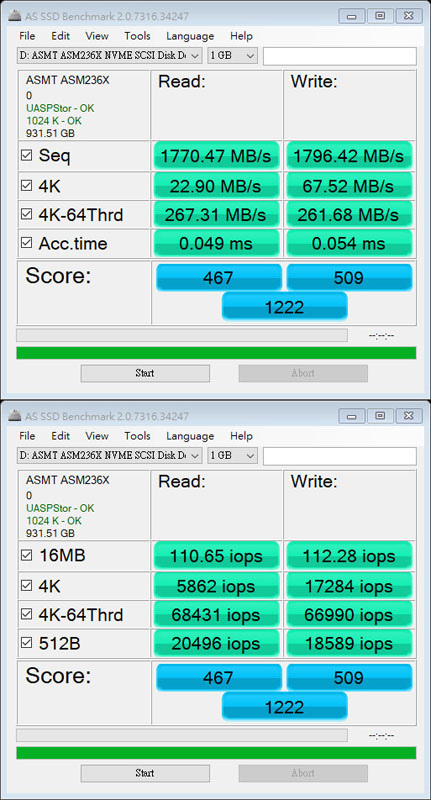431x800 pixels.
Task: Click 4K read result 22.90 MB/s
Action: [x=216, y=186]
